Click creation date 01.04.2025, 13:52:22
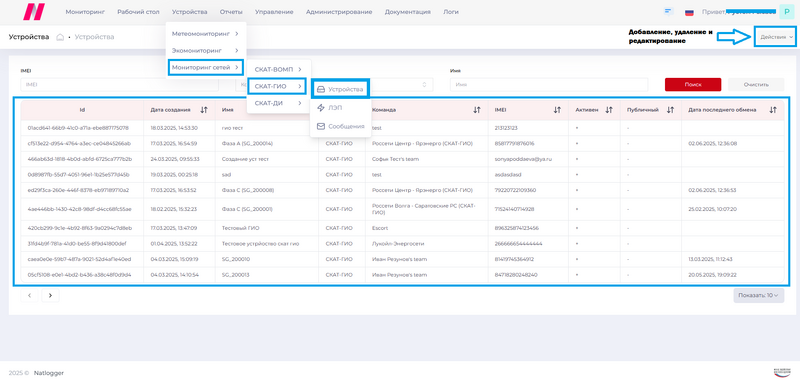The height and width of the screenshot is (383, 800). click(x=174, y=243)
